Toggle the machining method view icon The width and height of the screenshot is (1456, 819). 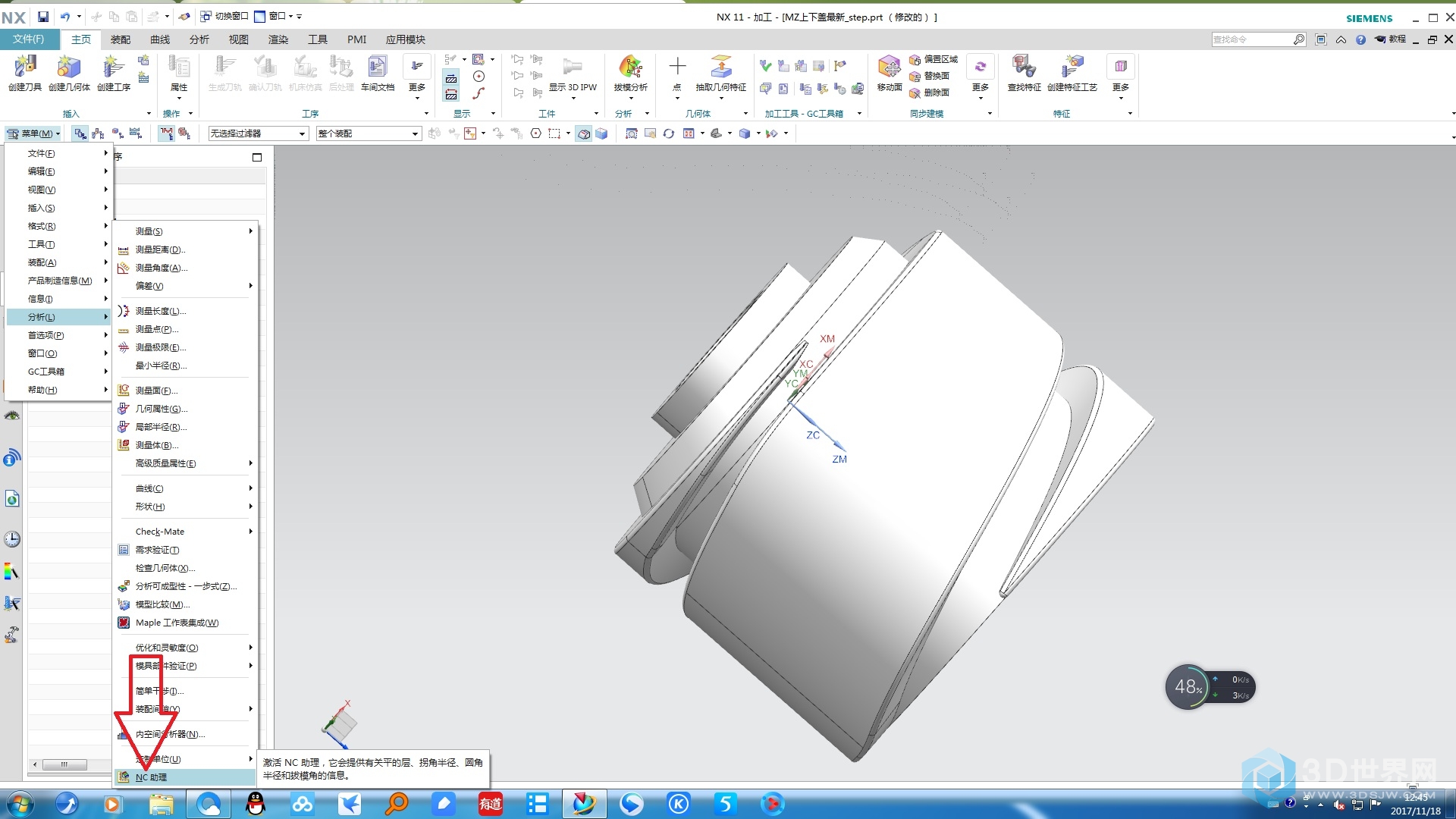tap(136, 133)
